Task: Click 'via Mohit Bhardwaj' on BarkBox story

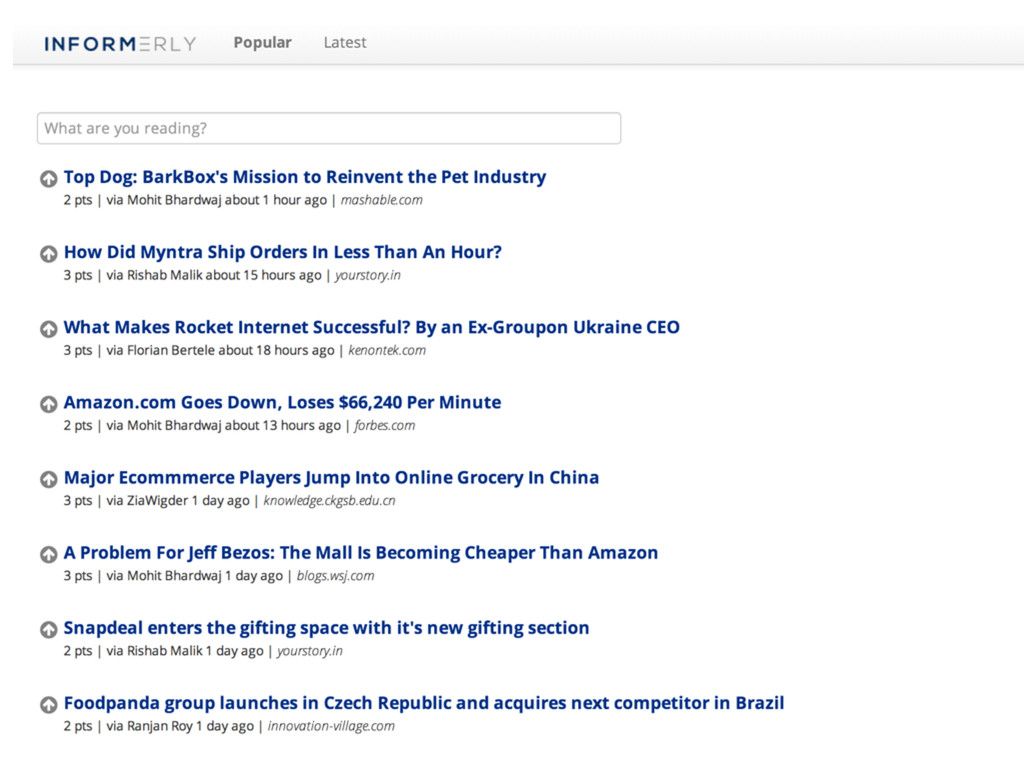Action: pos(164,200)
